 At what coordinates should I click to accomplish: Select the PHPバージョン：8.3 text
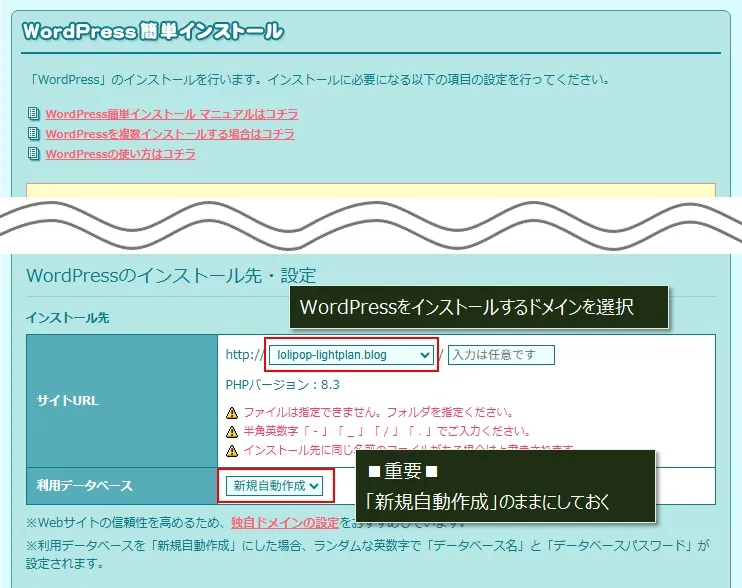[283, 385]
